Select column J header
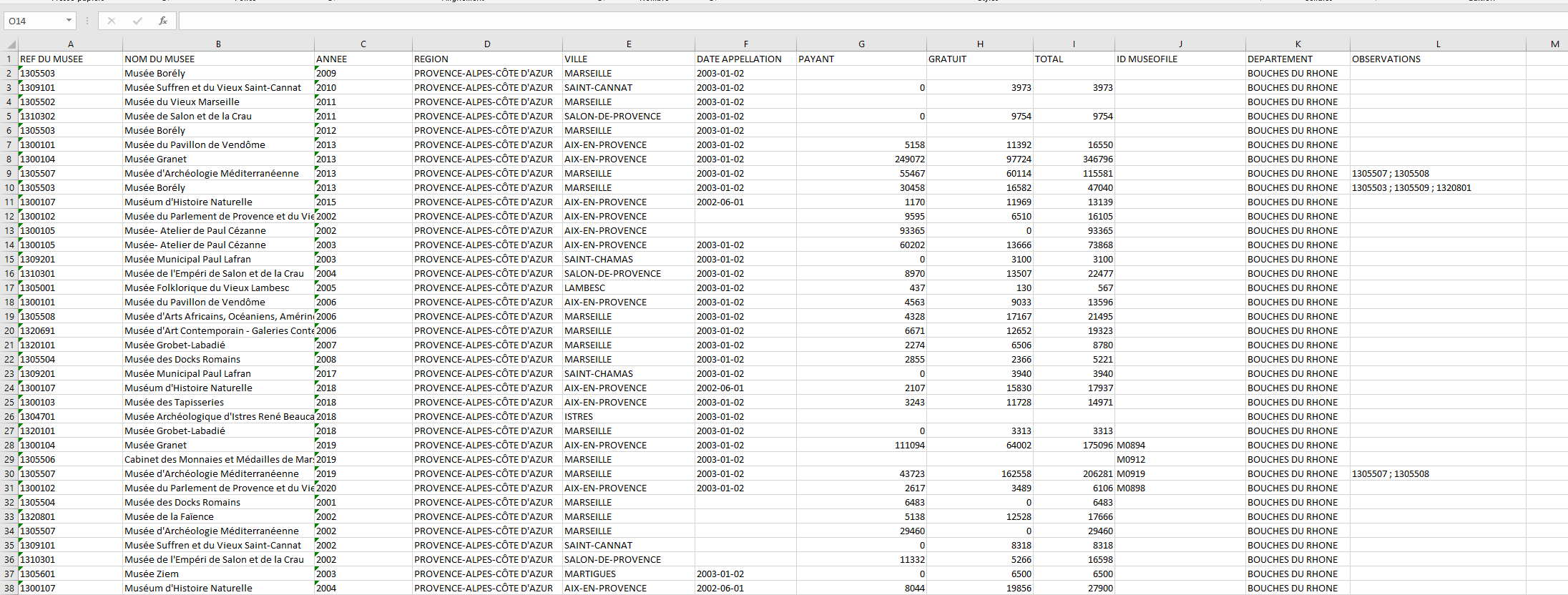 pyautogui.click(x=1180, y=44)
